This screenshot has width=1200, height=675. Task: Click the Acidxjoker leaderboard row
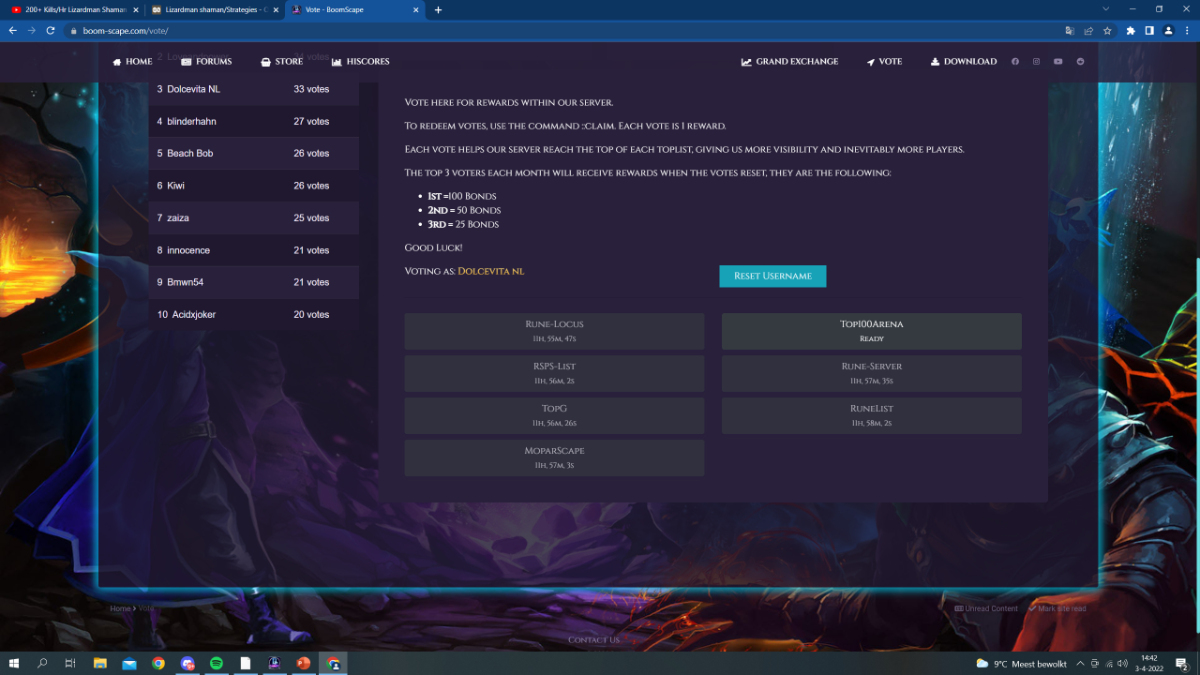click(254, 314)
